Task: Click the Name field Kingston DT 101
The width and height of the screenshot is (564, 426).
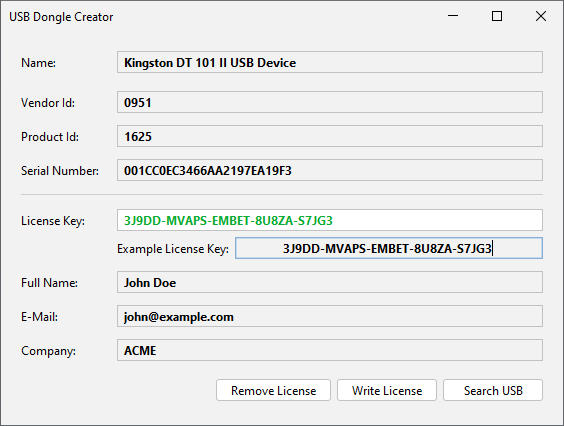Action: coord(330,62)
